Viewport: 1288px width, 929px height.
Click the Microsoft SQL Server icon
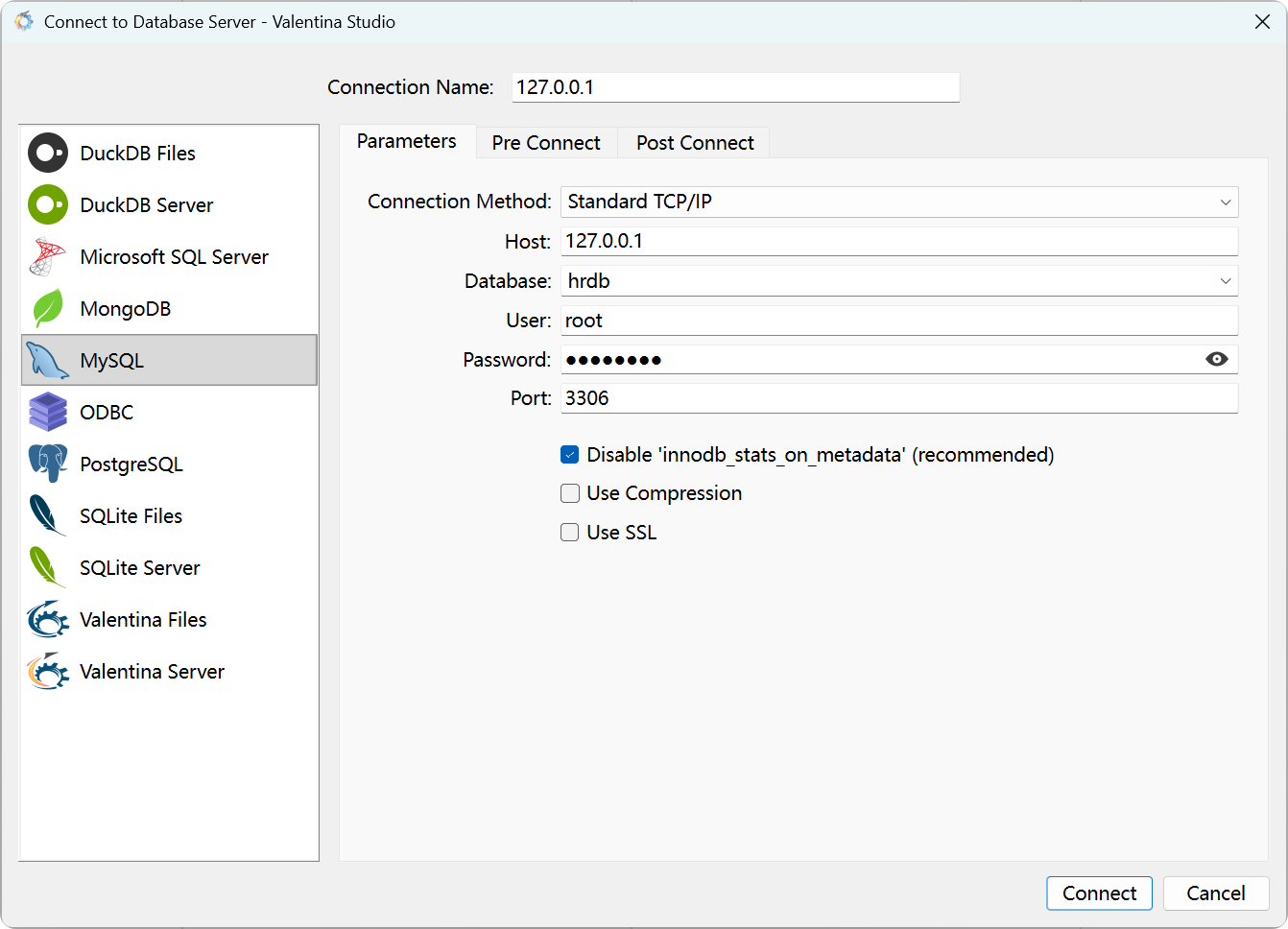(x=48, y=256)
